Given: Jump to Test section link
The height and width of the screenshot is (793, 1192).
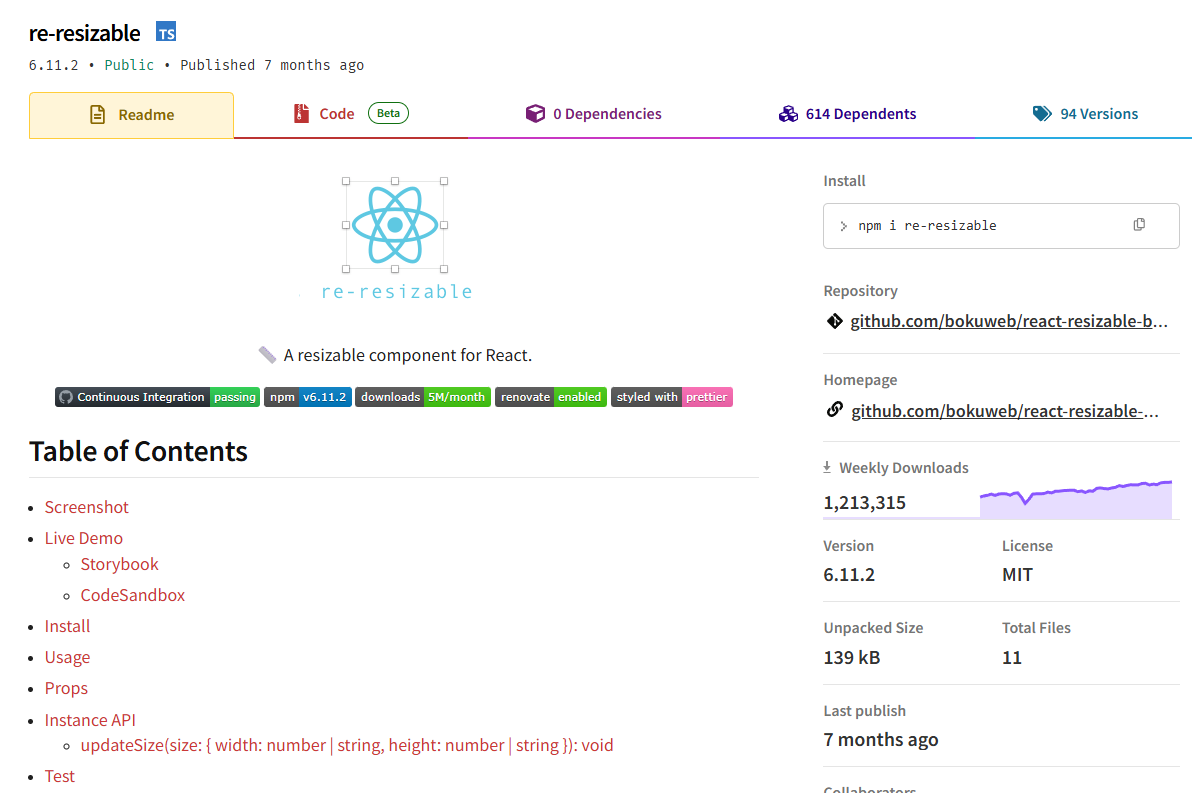Looking at the screenshot, I should click(59, 776).
